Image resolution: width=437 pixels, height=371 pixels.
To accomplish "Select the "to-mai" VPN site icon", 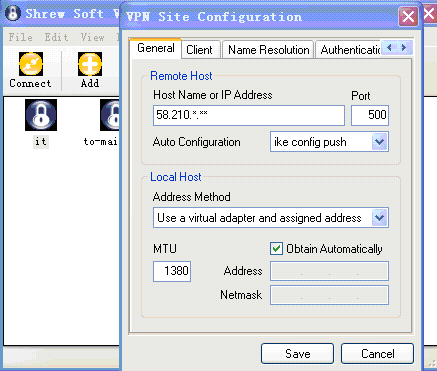I will coord(110,115).
